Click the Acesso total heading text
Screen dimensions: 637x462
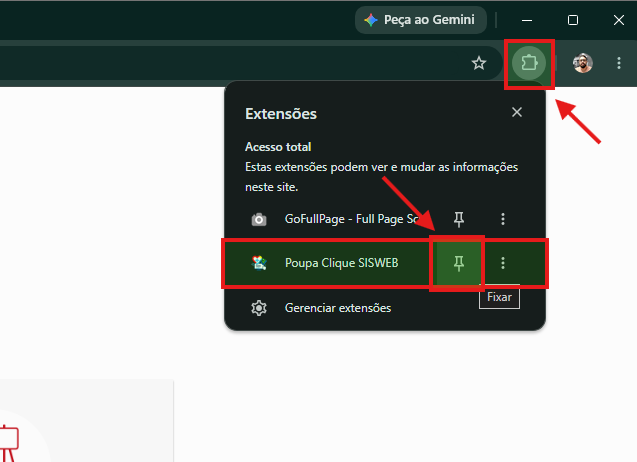tap(278, 147)
